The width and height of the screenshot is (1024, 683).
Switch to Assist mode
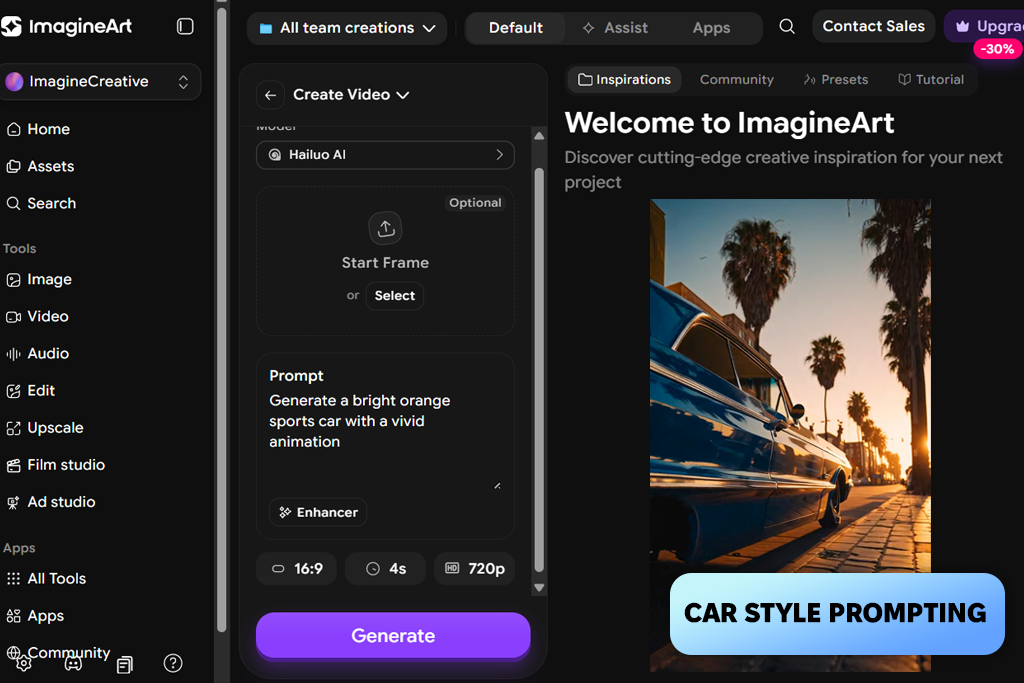pos(615,28)
